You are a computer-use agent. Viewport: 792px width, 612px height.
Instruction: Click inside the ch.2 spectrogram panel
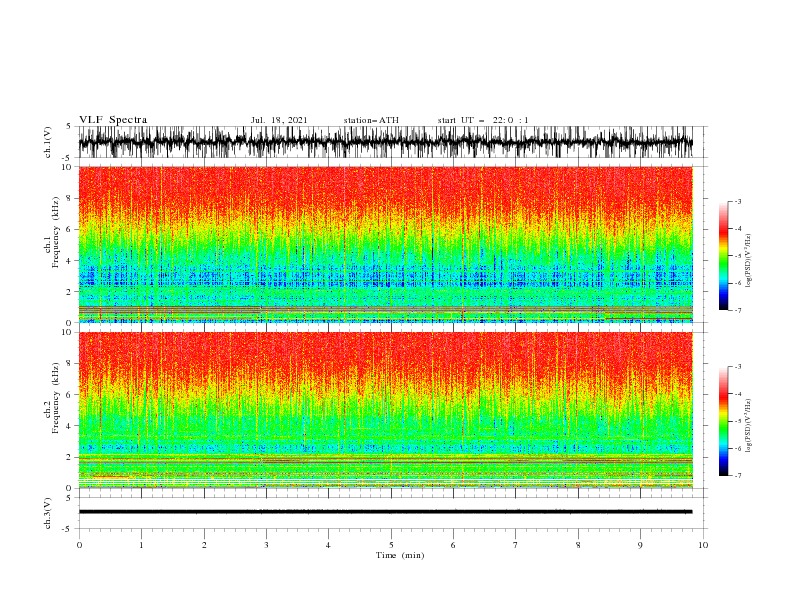(x=385, y=410)
